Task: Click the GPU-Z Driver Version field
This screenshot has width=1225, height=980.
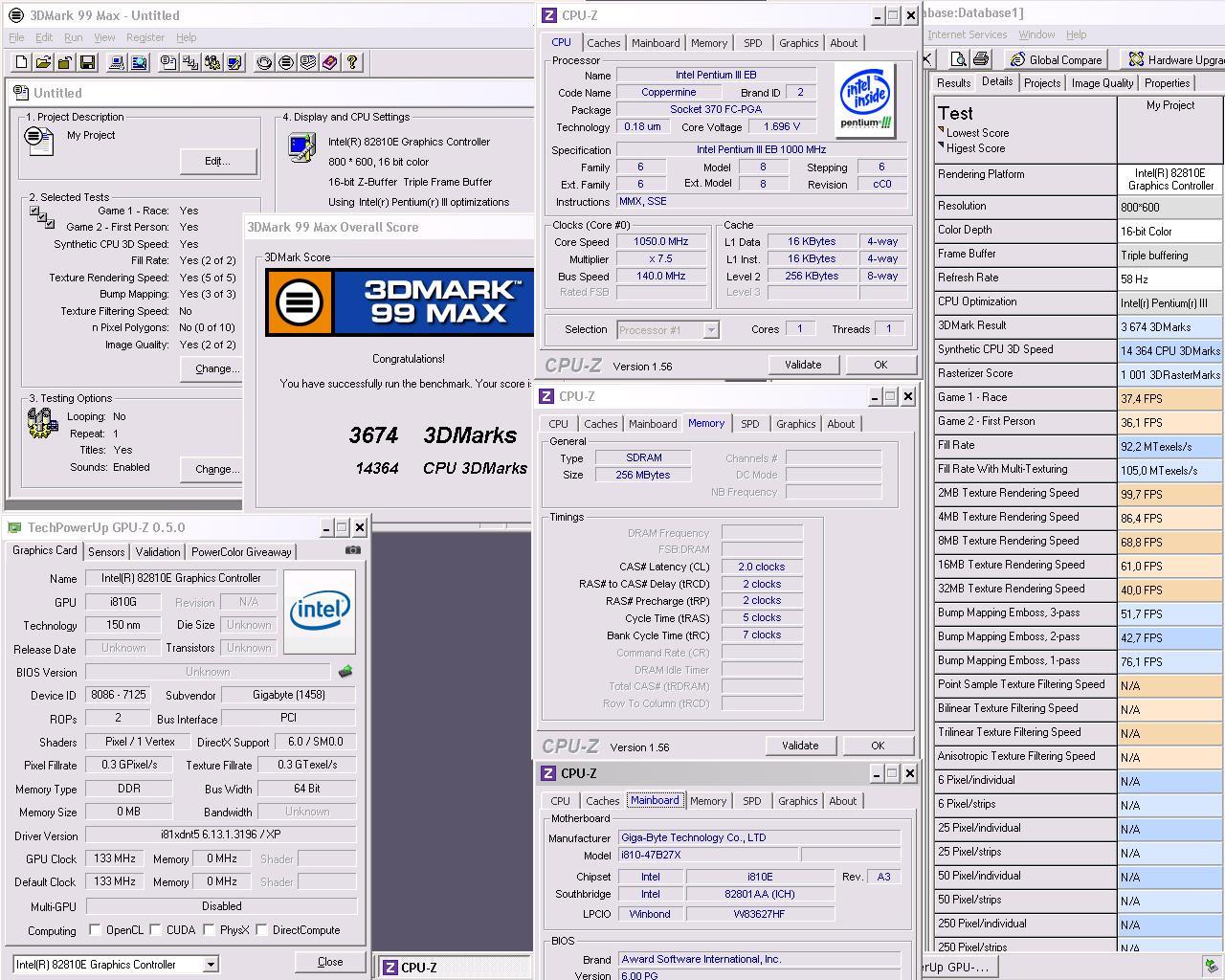Action: 221,835
